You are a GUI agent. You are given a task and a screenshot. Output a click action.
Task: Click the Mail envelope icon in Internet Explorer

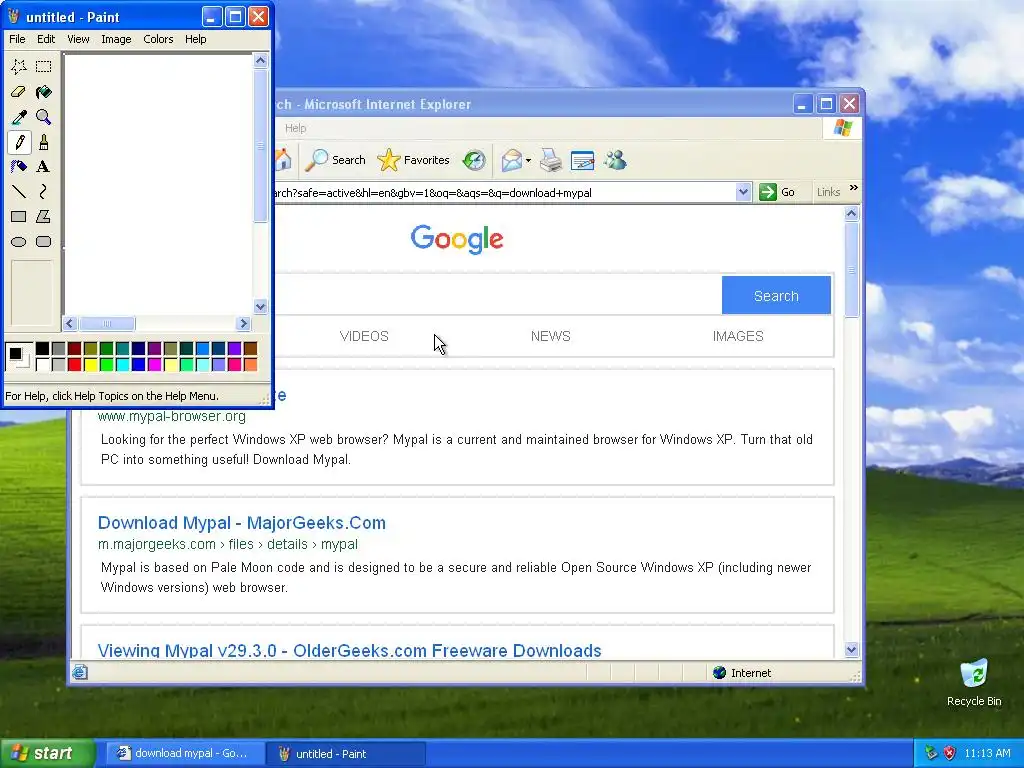click(x=512, y=160)
